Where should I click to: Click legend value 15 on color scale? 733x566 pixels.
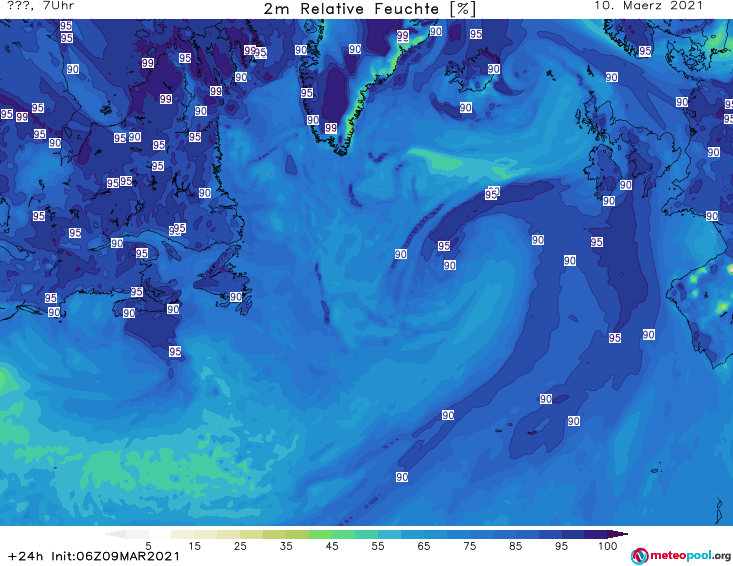[x=194, y=545]
